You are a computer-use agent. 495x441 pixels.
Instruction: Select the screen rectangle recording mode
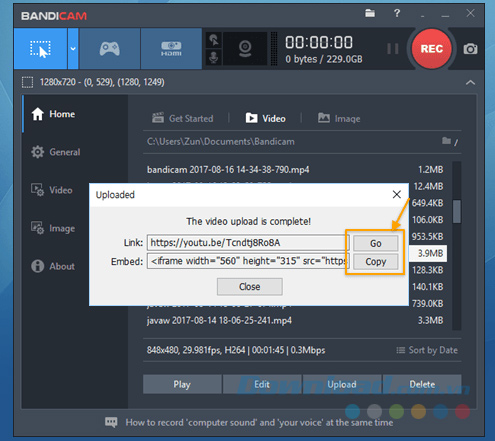click(41, 49)
